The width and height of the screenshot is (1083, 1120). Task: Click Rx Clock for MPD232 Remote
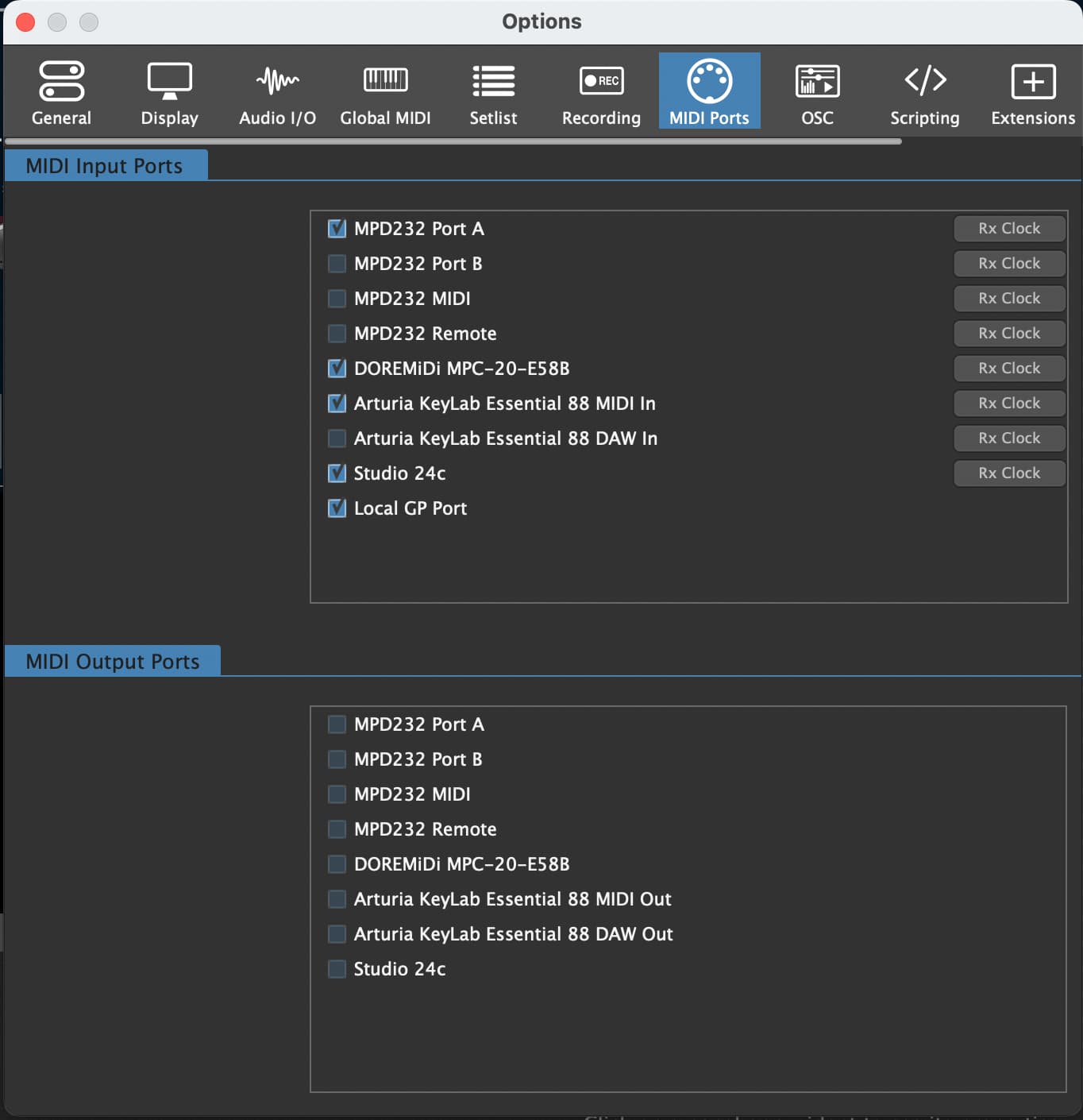click(x=1009, y=334)
